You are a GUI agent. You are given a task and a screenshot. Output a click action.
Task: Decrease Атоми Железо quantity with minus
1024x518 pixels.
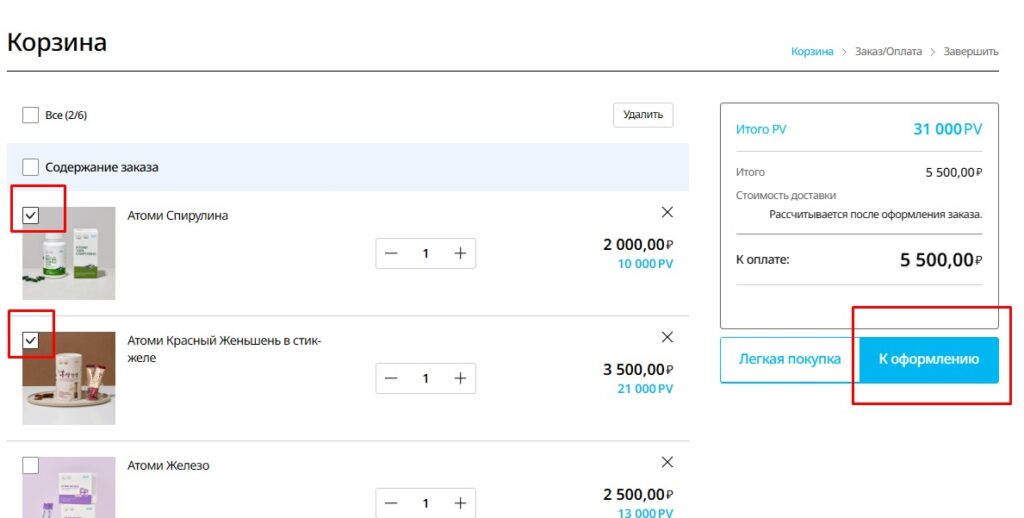[x=391, y=502]
